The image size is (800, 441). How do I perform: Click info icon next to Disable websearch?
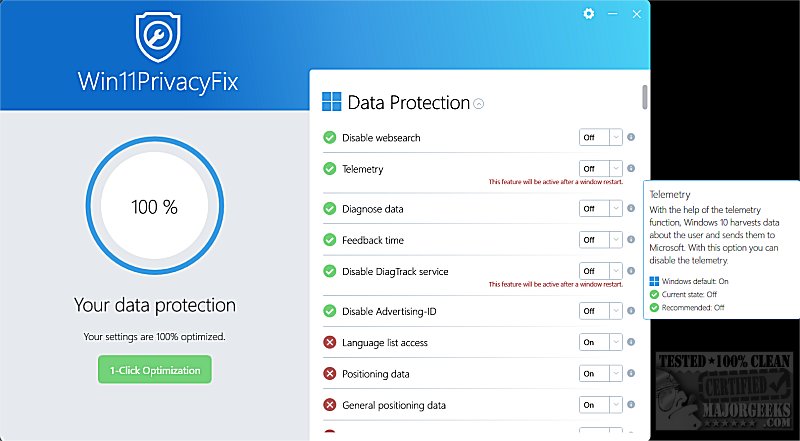pos(631,137)
